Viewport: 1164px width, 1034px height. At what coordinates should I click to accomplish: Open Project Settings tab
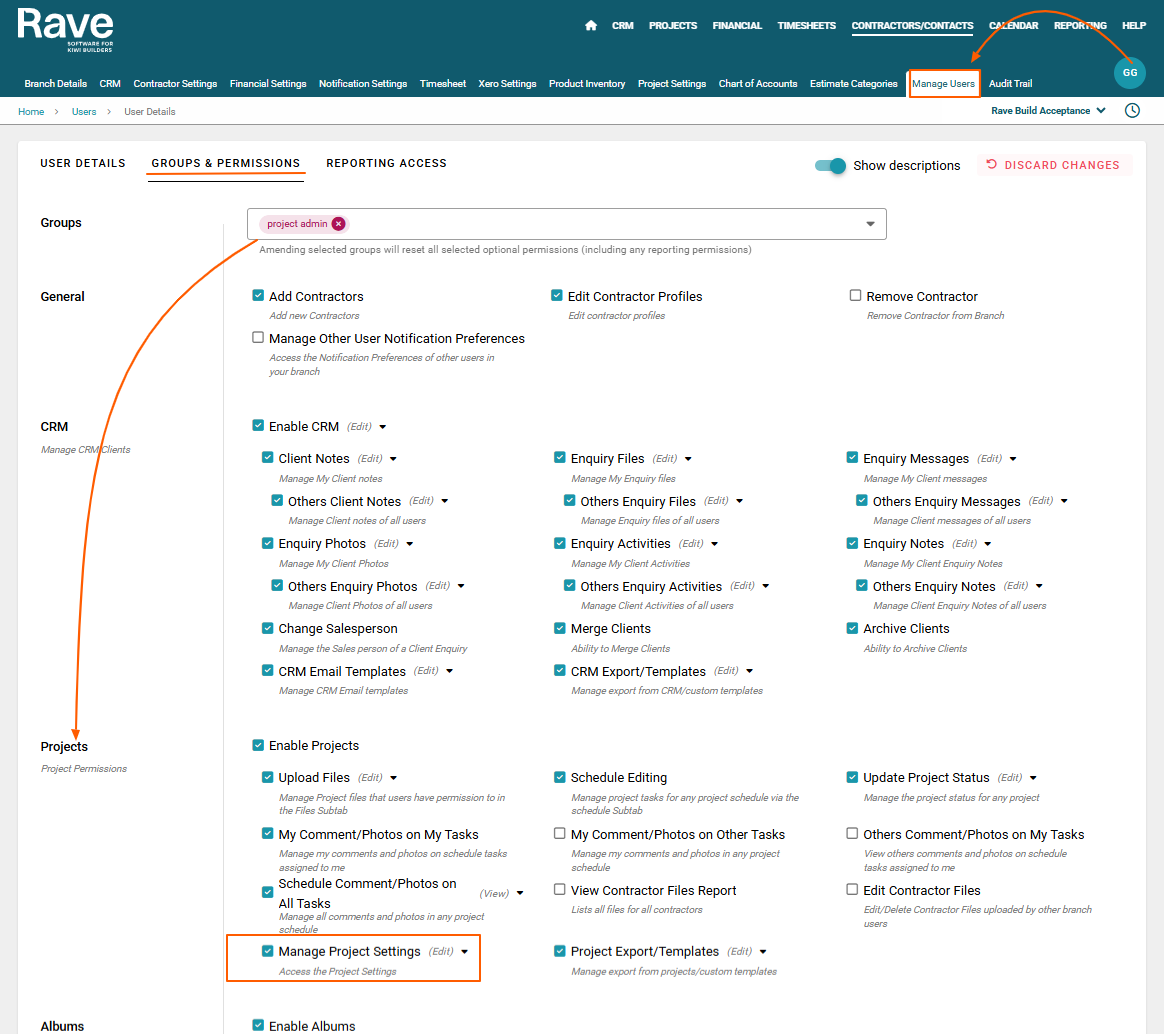pyautogui.click(x=672, y=84)
